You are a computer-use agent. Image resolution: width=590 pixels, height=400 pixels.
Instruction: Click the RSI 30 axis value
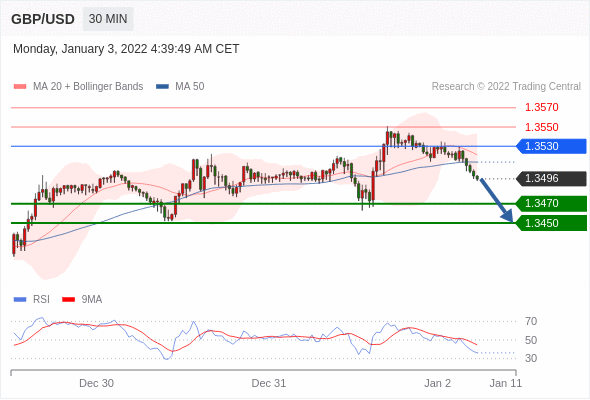click(531, 358)
